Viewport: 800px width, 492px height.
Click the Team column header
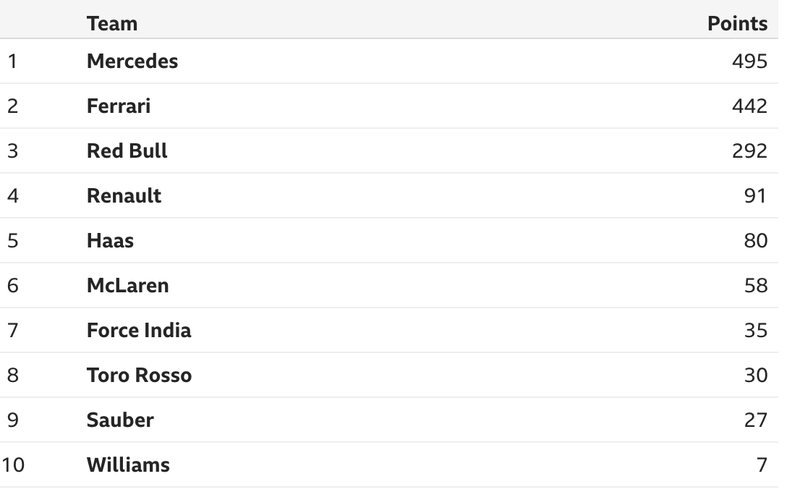(112, 24)
